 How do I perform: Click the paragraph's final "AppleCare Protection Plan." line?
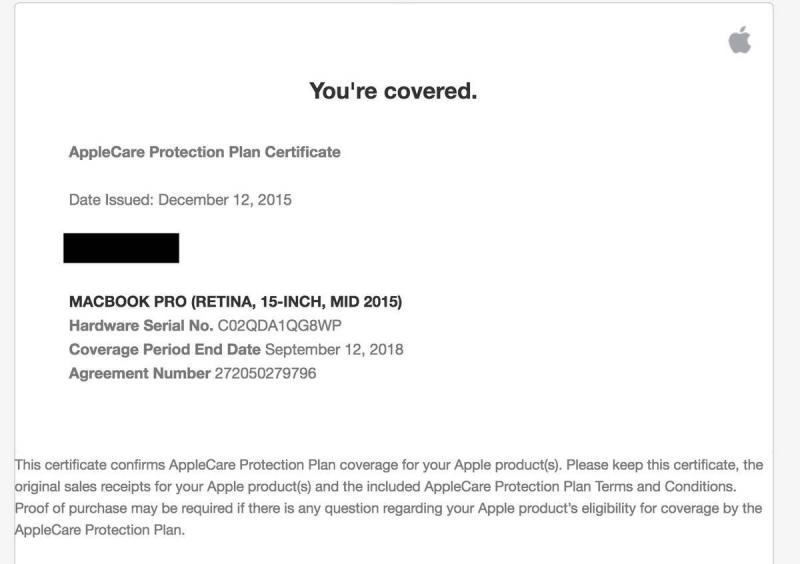(x=99, y=531)
